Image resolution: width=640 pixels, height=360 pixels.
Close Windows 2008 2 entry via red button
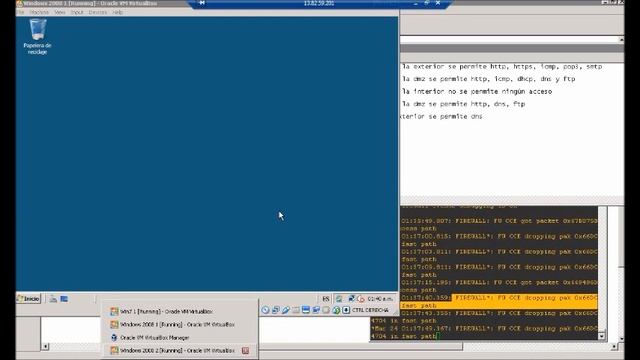[245, 351]
